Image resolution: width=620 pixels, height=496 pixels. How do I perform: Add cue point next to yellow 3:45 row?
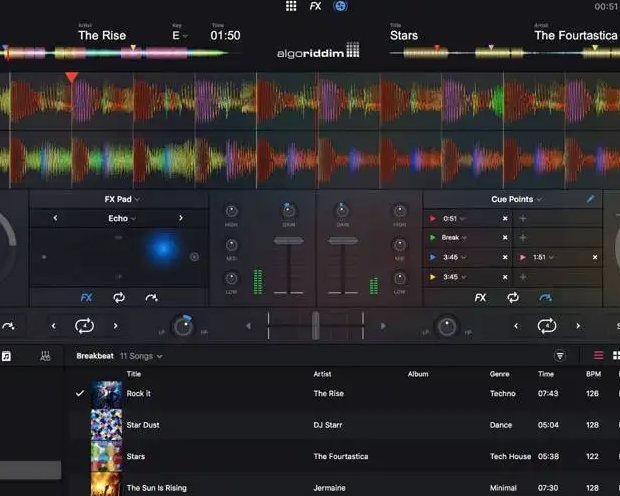click(x=523, y=277)
